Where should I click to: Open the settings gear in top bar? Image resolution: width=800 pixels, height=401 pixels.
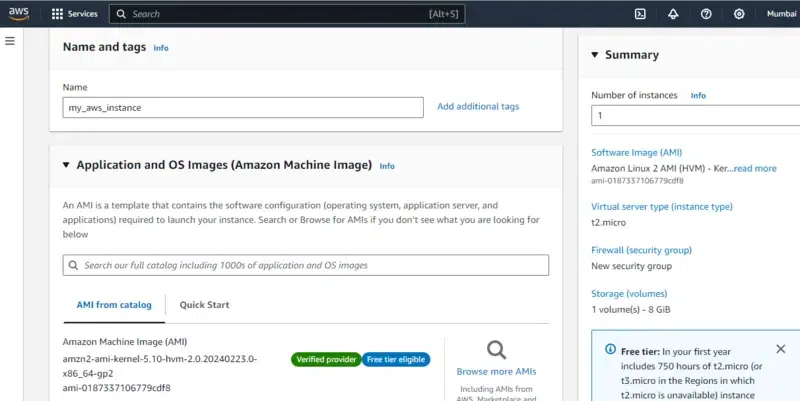[739, 14]
